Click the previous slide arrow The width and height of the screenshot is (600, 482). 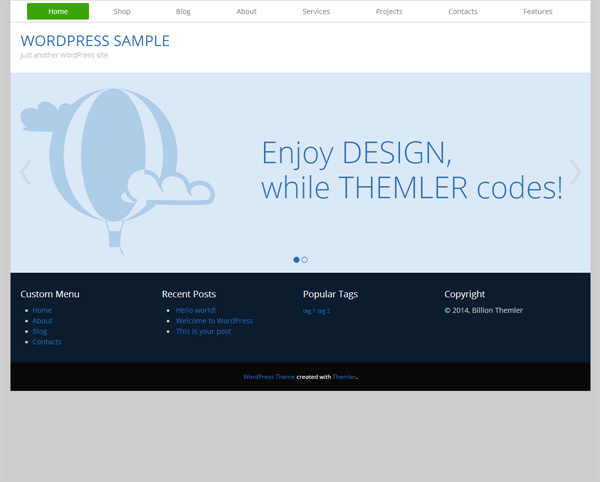pyautogui.click(x=26, y=173)
